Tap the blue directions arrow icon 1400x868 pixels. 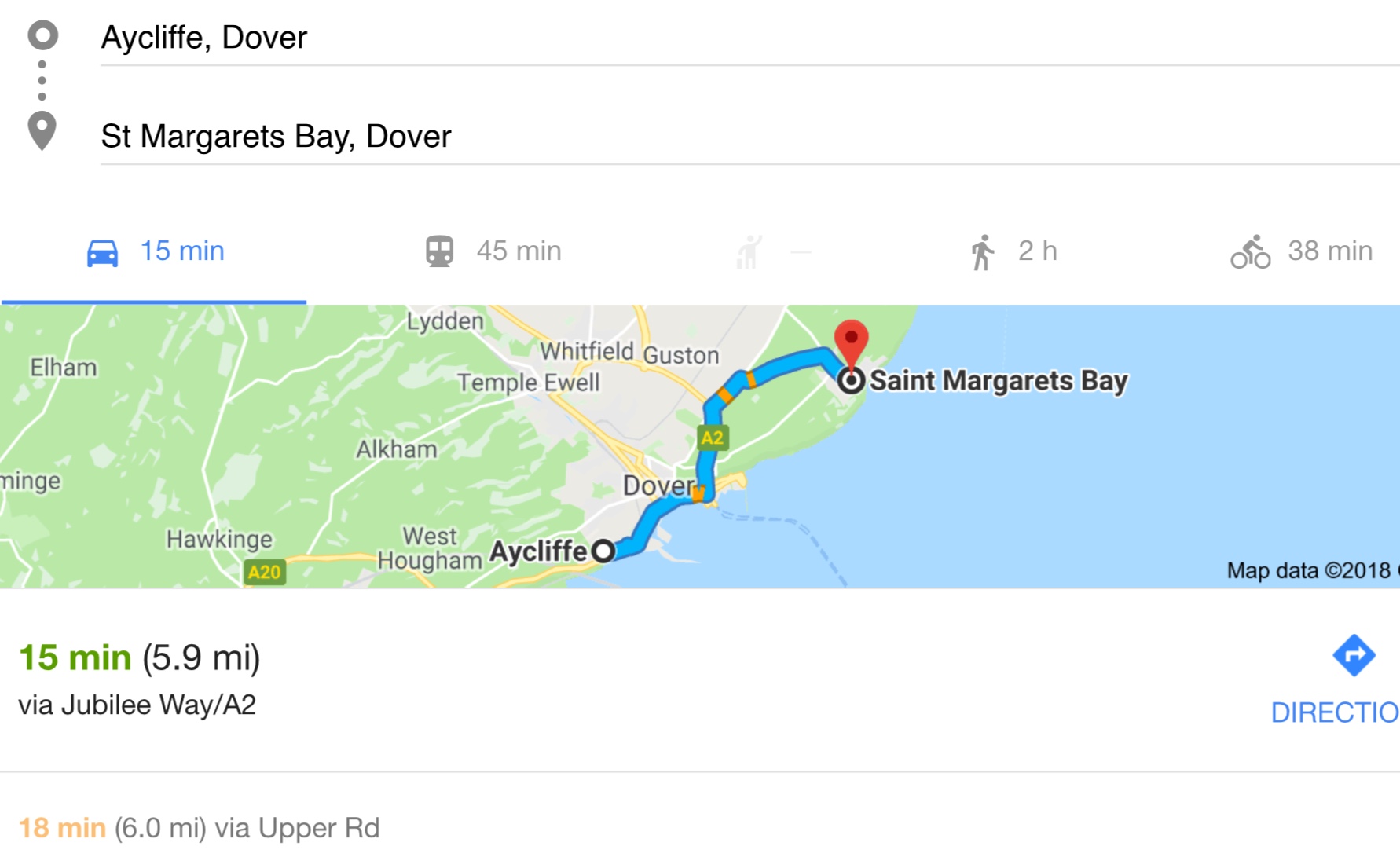pos(1354,655)
